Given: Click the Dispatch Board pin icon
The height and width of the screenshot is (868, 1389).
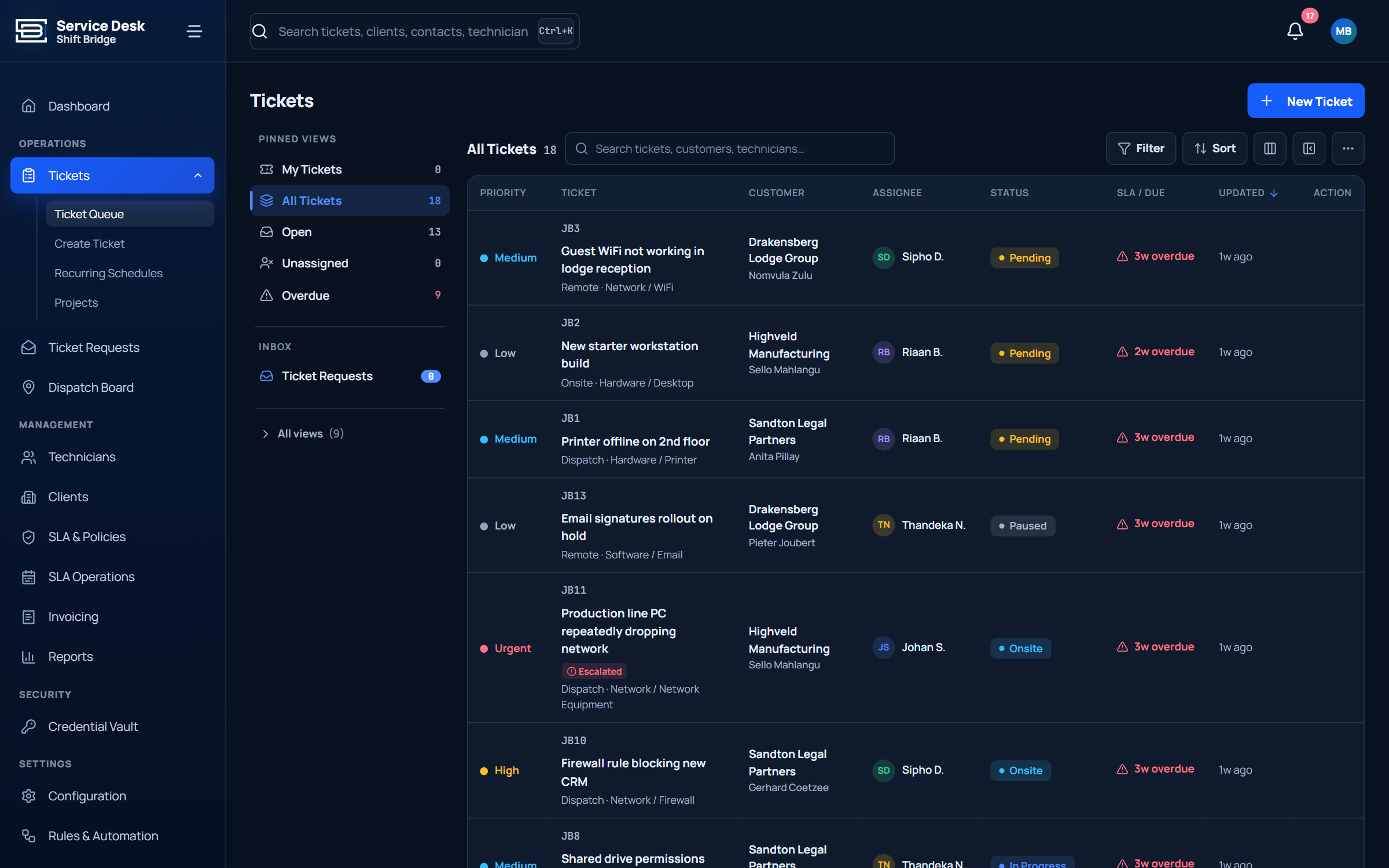Looking at the screenshot, I should (x=28, y=388).
